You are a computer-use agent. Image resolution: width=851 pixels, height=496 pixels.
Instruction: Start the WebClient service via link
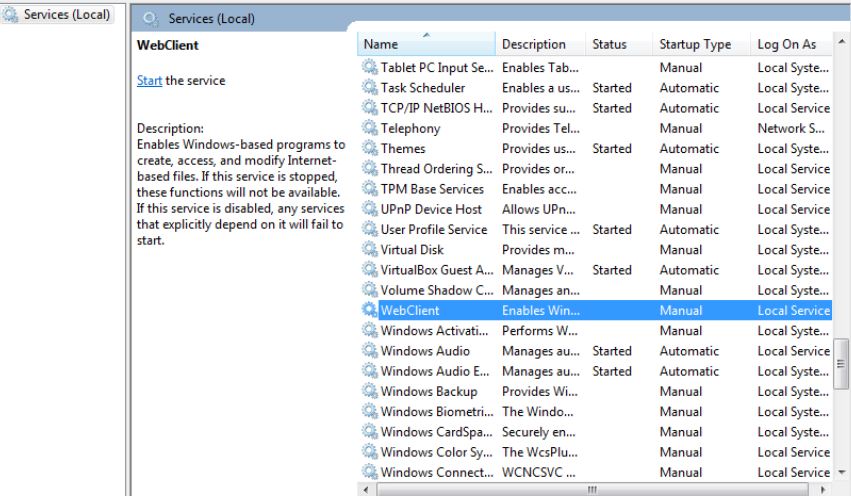pyautogui.click(x=149, y=81)
